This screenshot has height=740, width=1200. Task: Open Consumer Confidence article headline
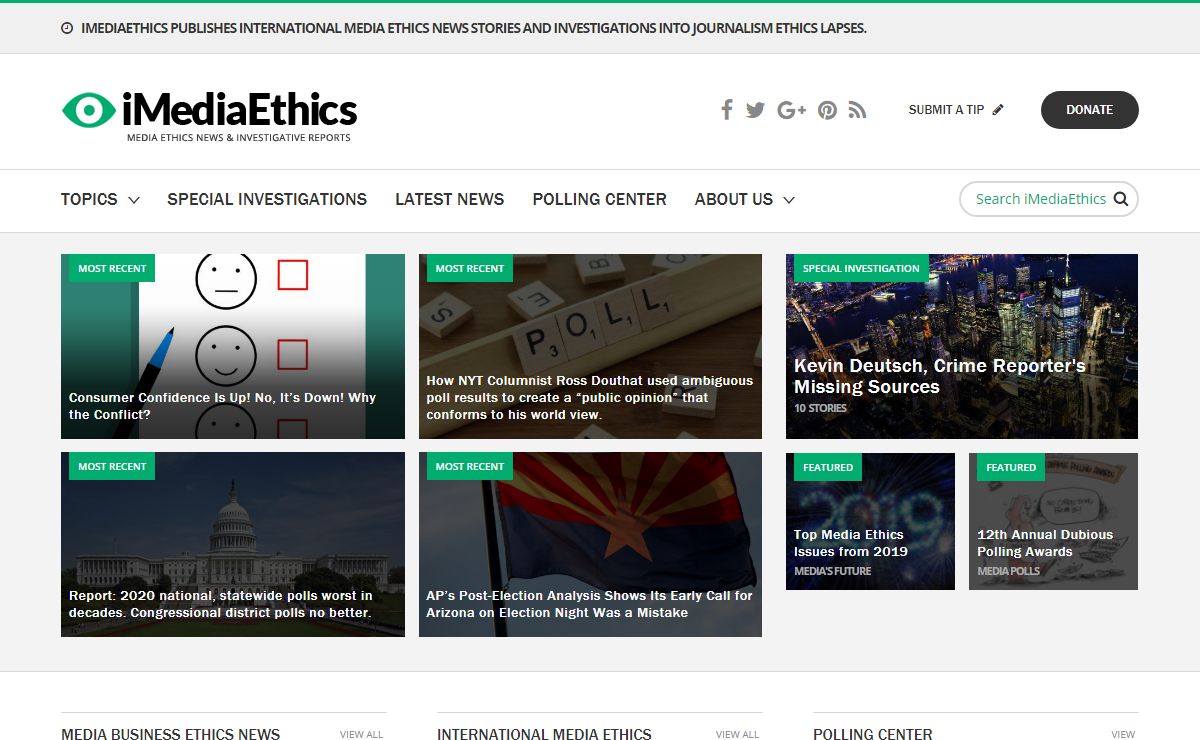222,406
